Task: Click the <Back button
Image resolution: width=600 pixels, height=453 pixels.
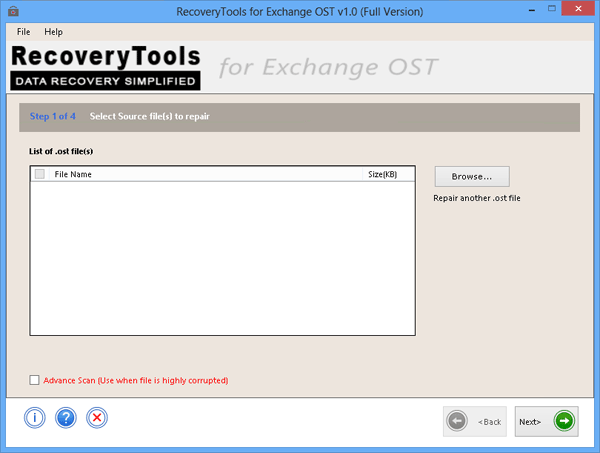Action: coord(475,421)
